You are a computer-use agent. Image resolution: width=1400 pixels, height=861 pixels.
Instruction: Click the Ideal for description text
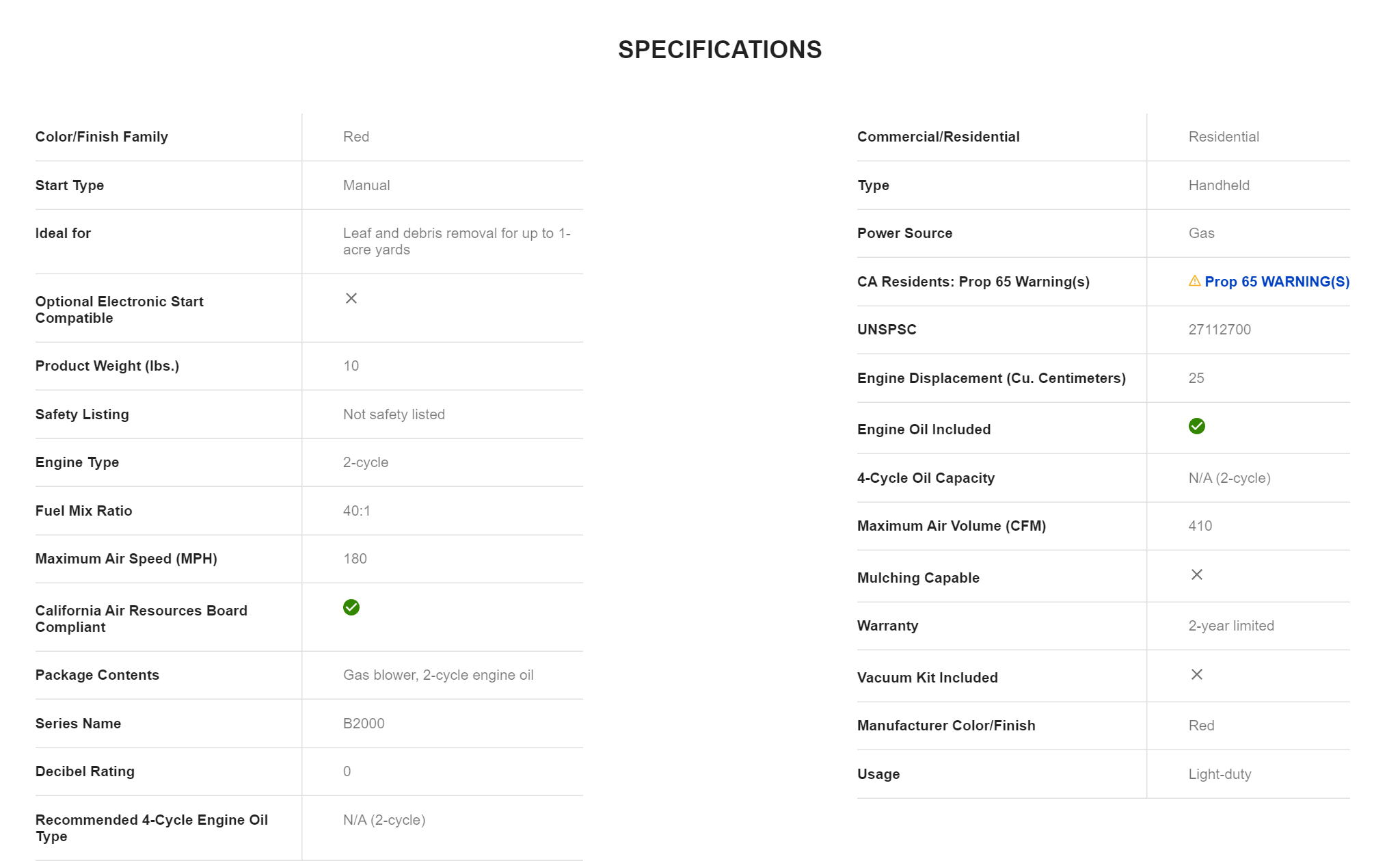456,241
